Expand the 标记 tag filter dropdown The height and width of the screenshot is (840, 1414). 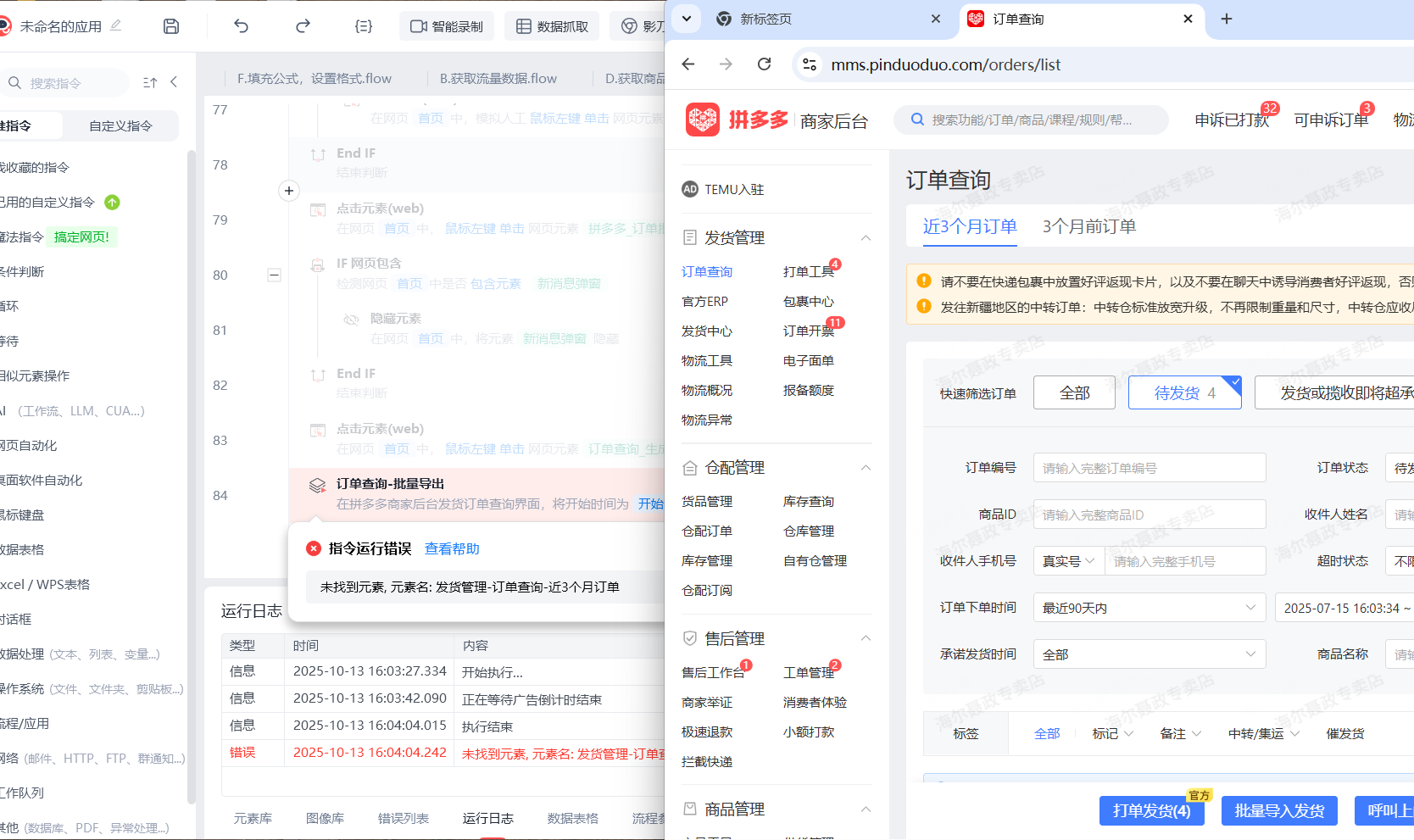1113,733
